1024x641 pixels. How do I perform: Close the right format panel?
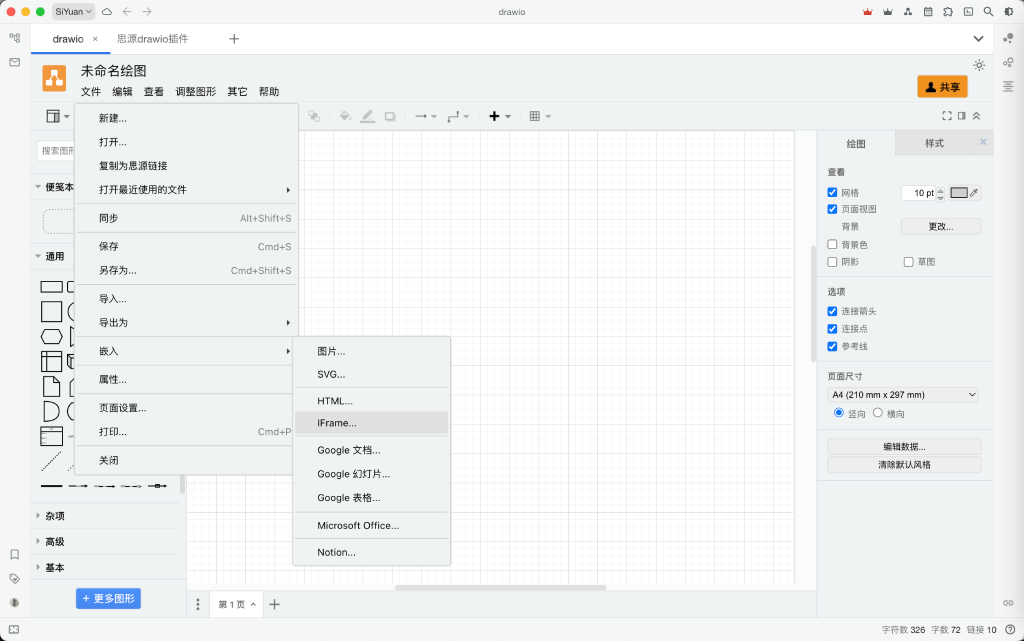tap(982, 143)
